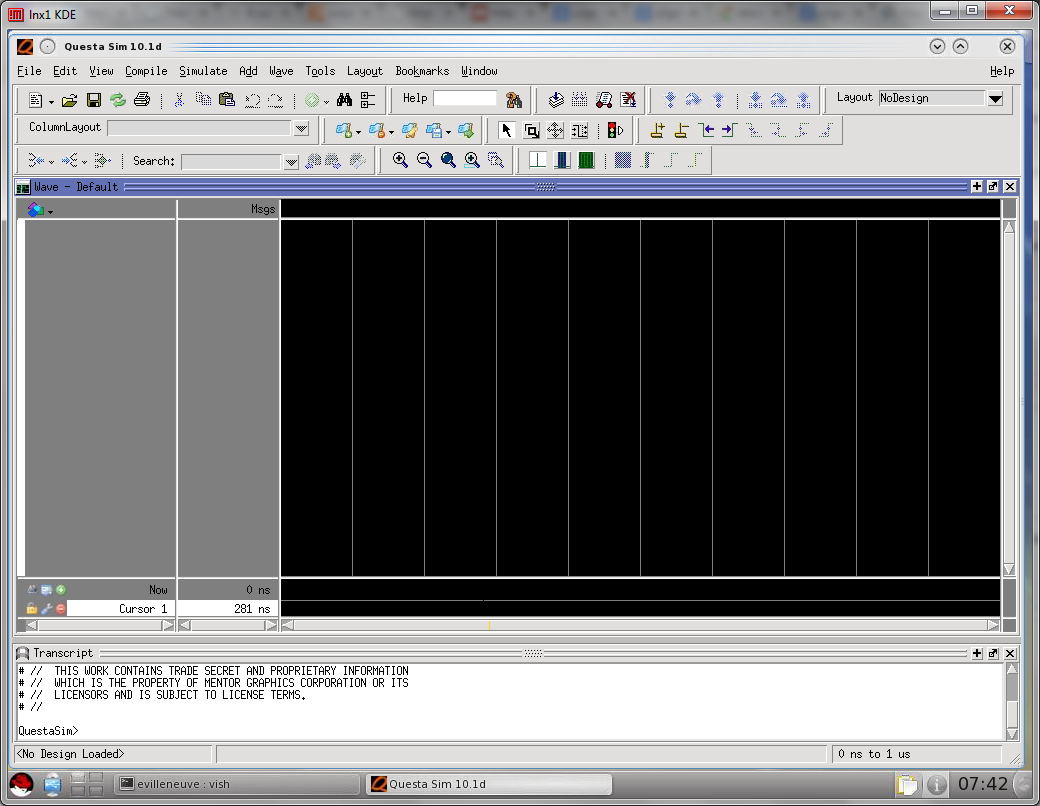Toggle the Show Drivers wave format icon
This screenshot has height=806, width=1040.
click(538, 160)
